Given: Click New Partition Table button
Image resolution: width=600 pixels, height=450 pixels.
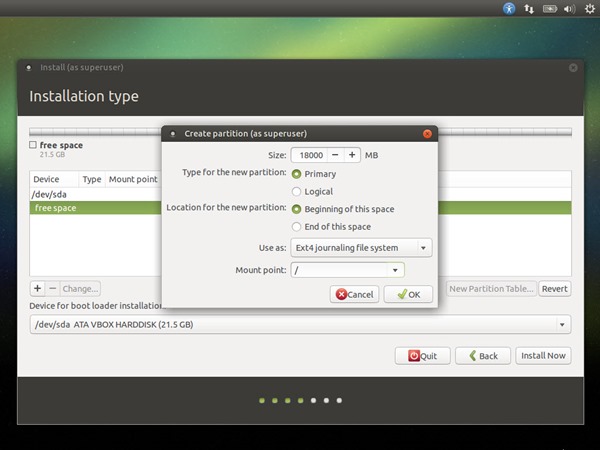Looking at the screenshot, I should coord(491,289).
